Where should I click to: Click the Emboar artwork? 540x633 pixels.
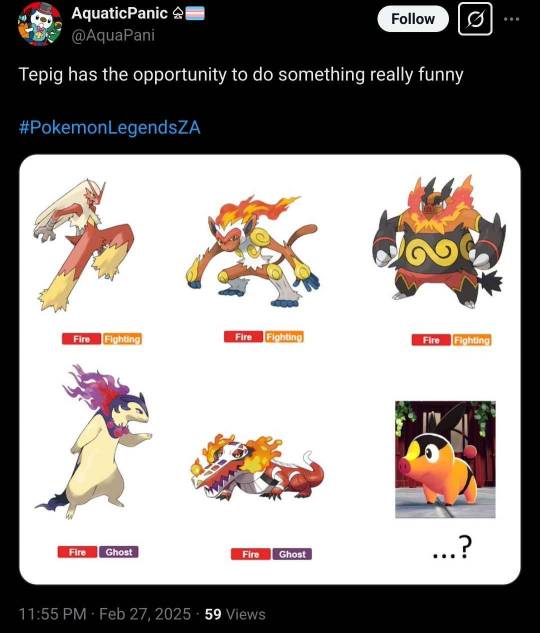click(x=439, y=242)
